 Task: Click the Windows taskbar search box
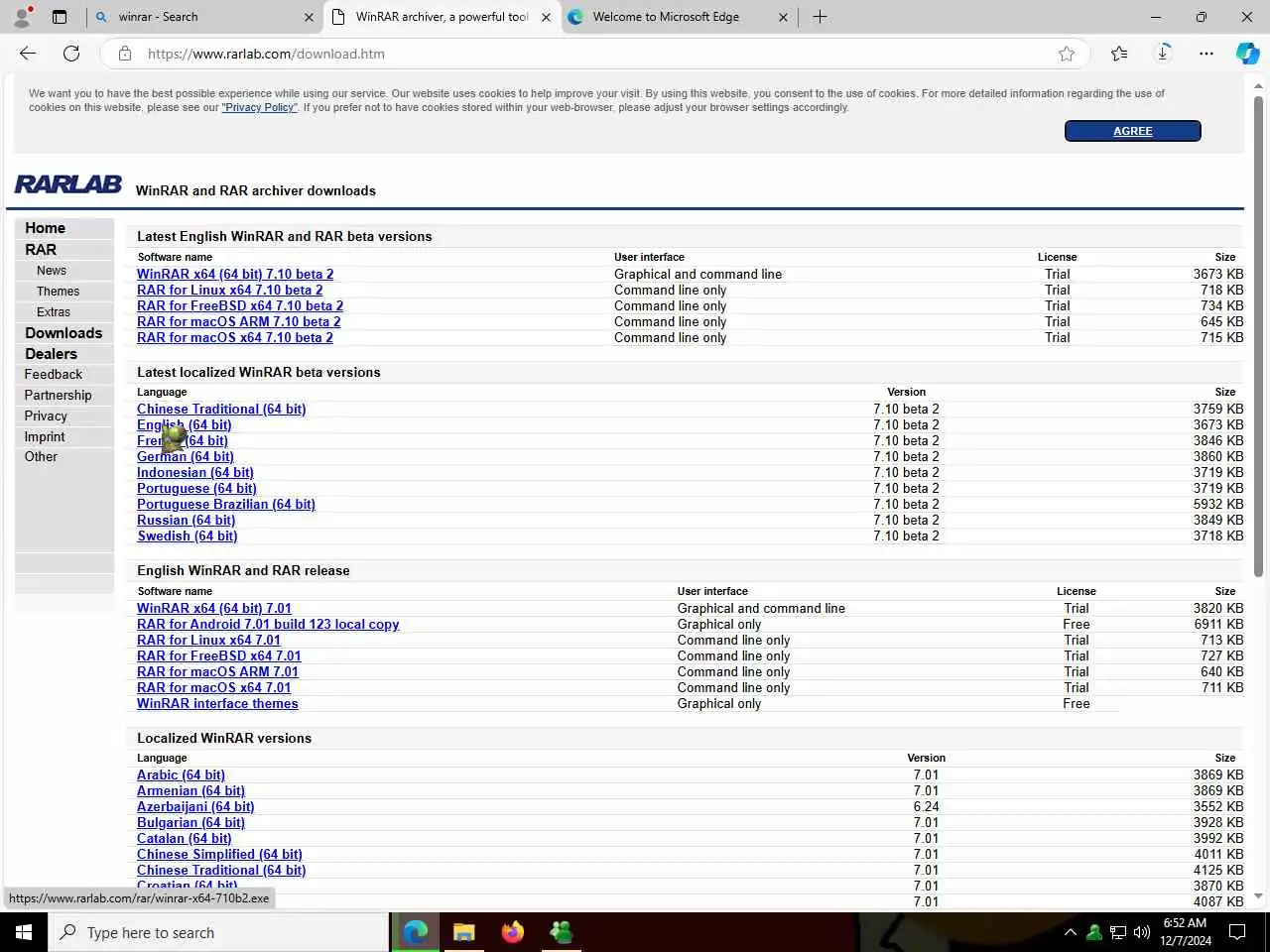[x=218, y=932]
